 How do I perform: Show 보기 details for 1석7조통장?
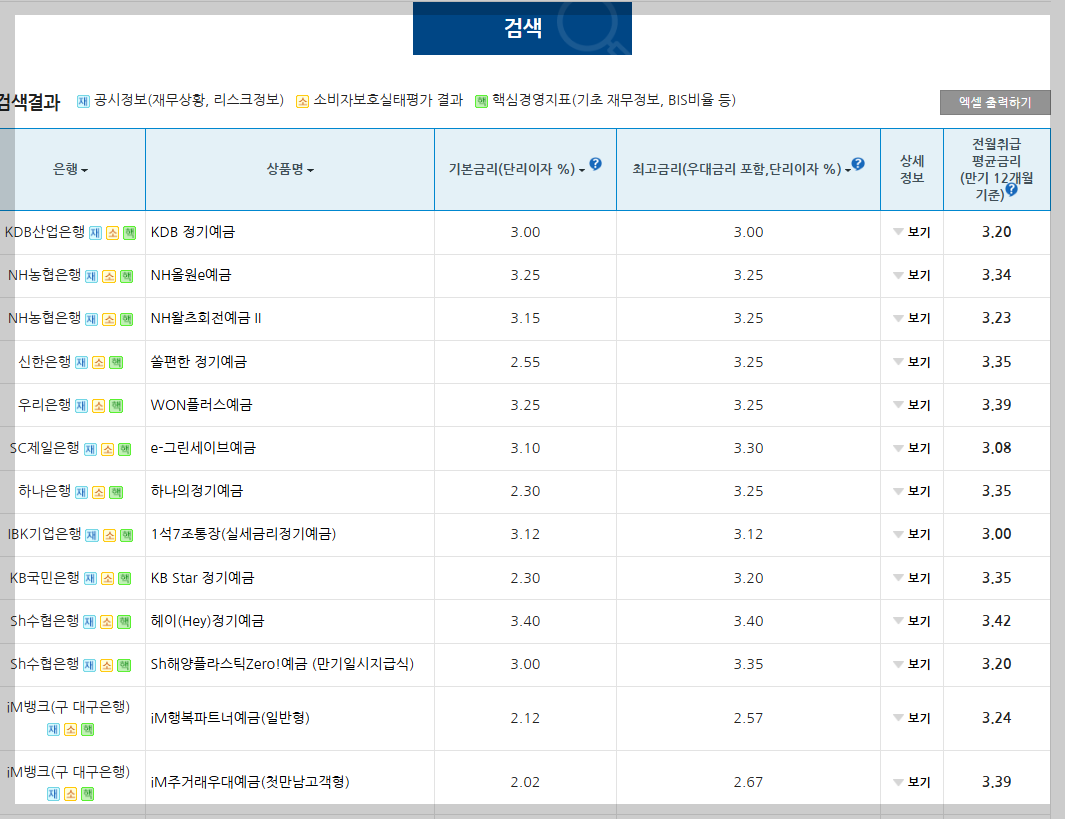point(911,534)
